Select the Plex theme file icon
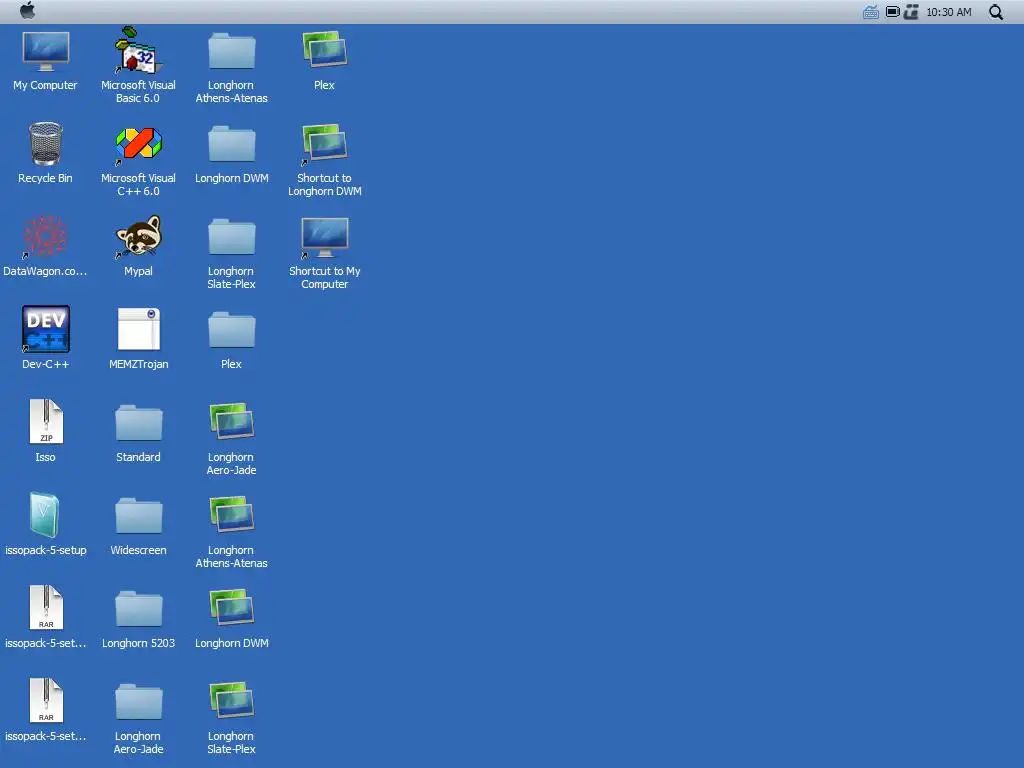 pyautogui.click(x=325, y=50)
